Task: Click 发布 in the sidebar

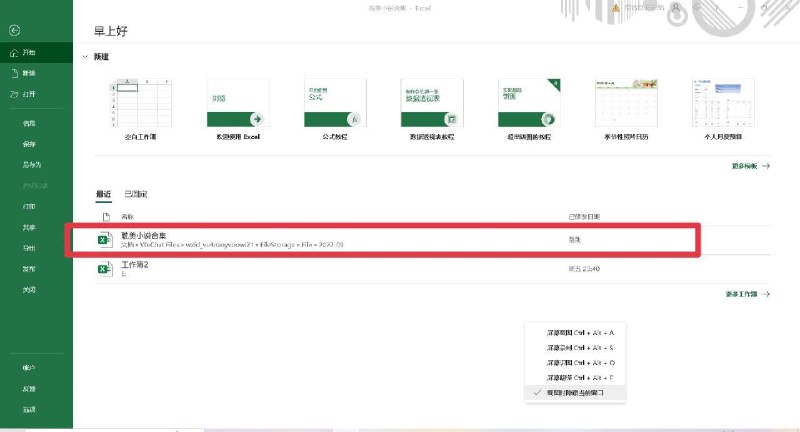Action: coord(29,269)
